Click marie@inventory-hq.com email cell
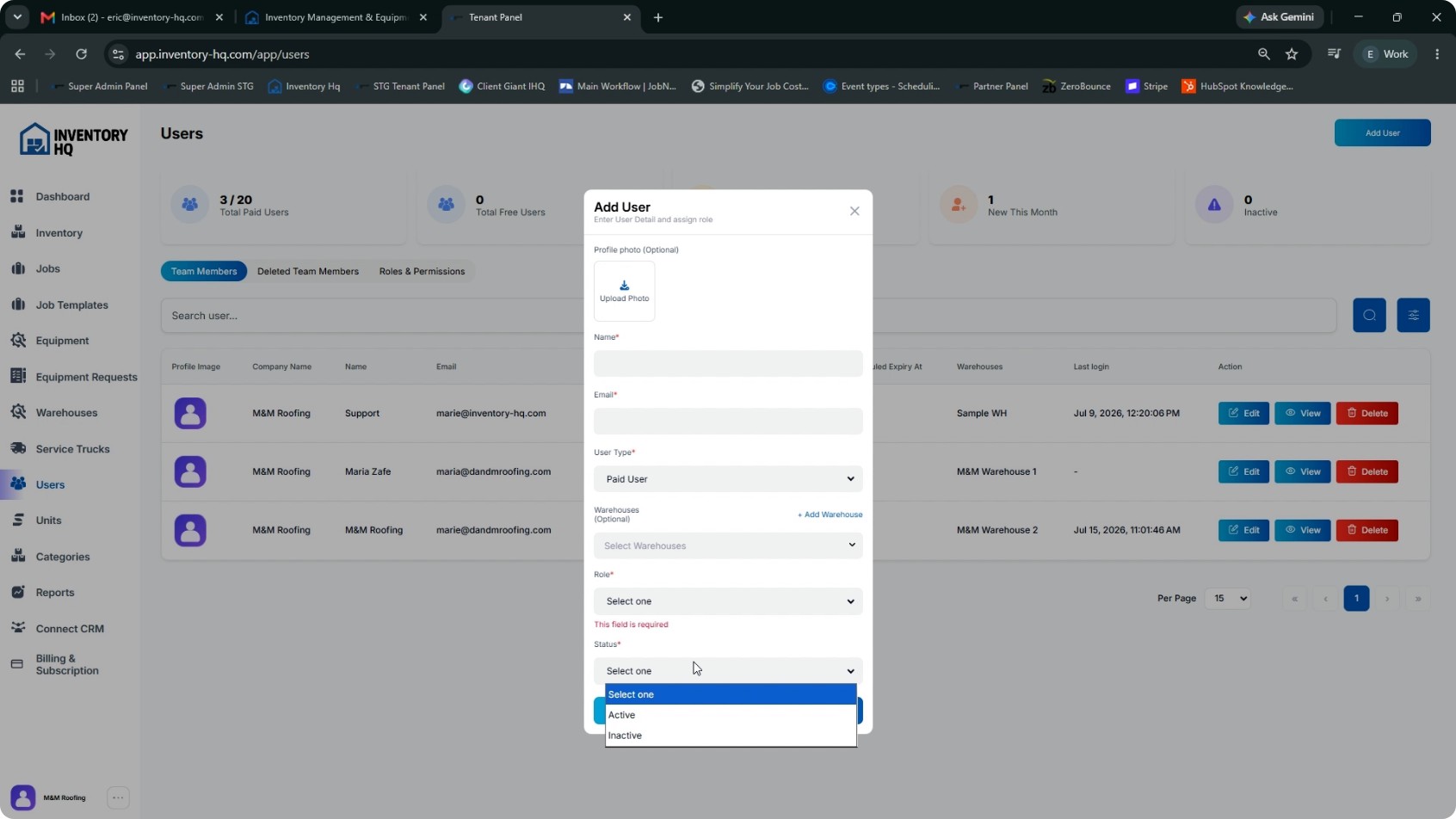The width and height of the screenshot is (1456, 819). click(490, 413)
